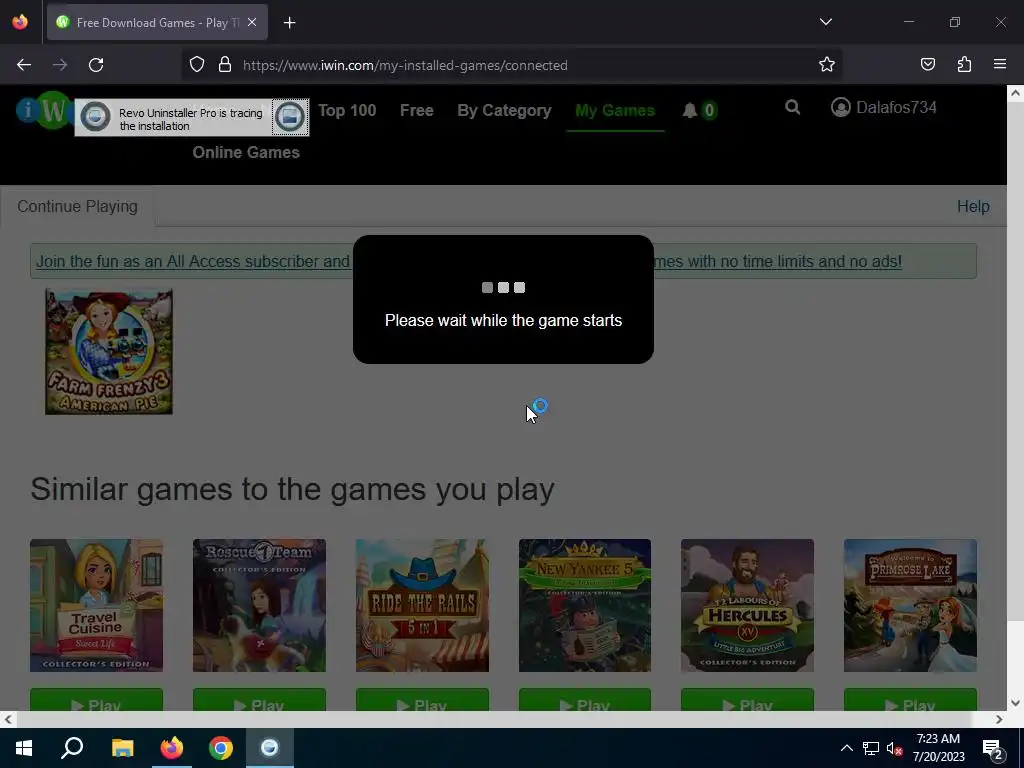The width and height of the screenshot is (1024, 768).
Task: Close the Free Download Games tab
Action: (x=252, y=22)
